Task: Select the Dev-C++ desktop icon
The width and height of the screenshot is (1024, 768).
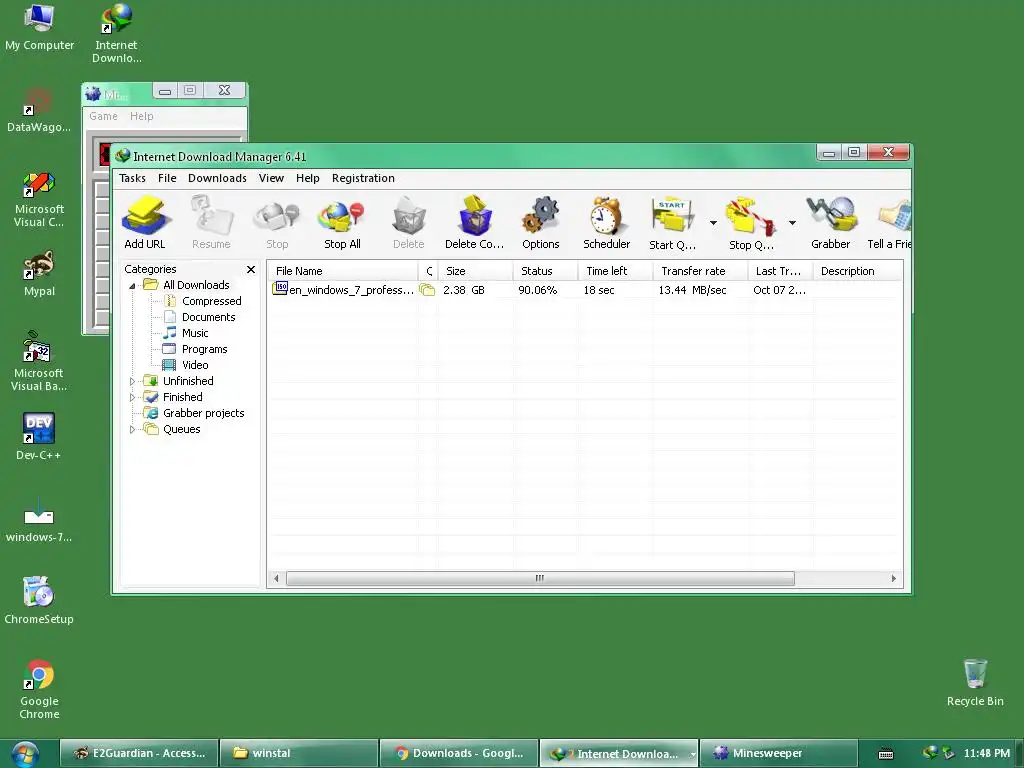Action: click(x=39, y=436)
